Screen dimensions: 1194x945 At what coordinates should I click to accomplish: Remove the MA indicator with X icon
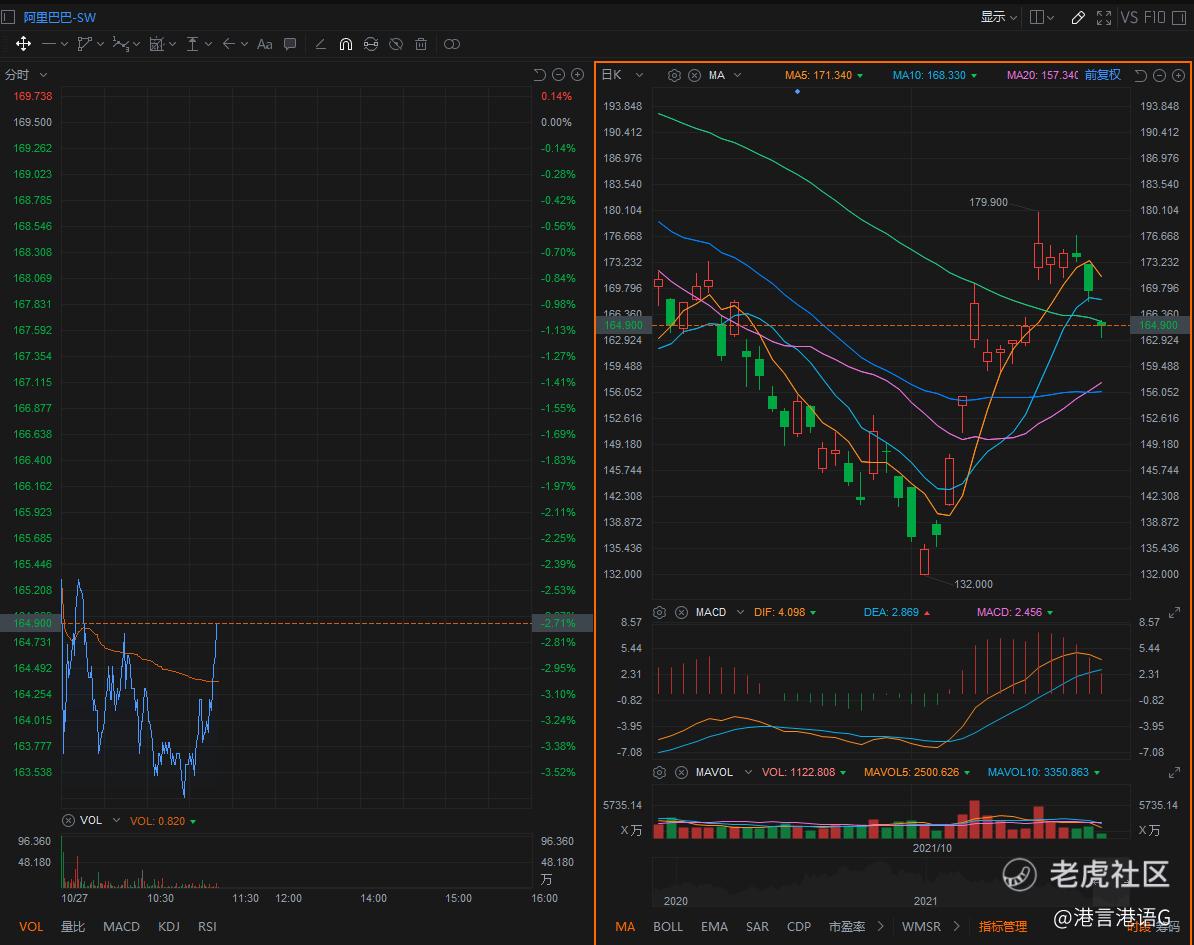[694, 75]
